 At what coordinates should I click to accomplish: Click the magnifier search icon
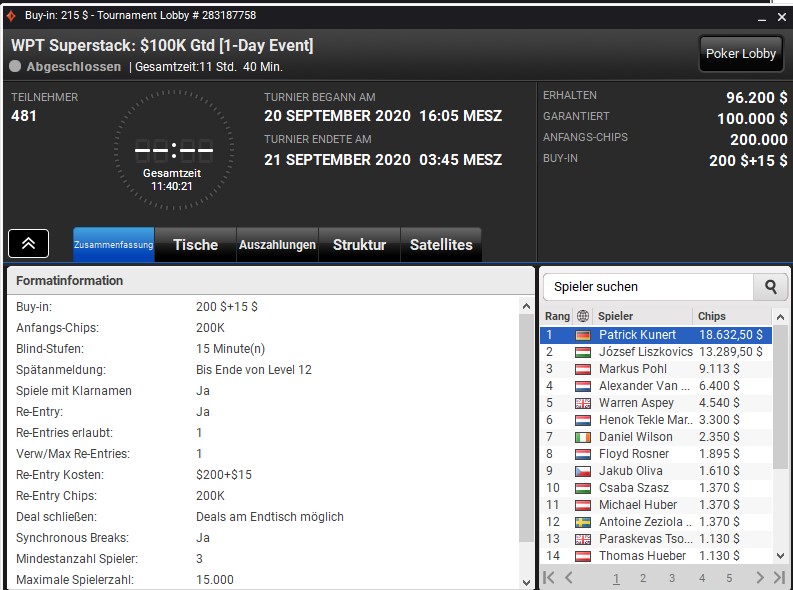770,287
